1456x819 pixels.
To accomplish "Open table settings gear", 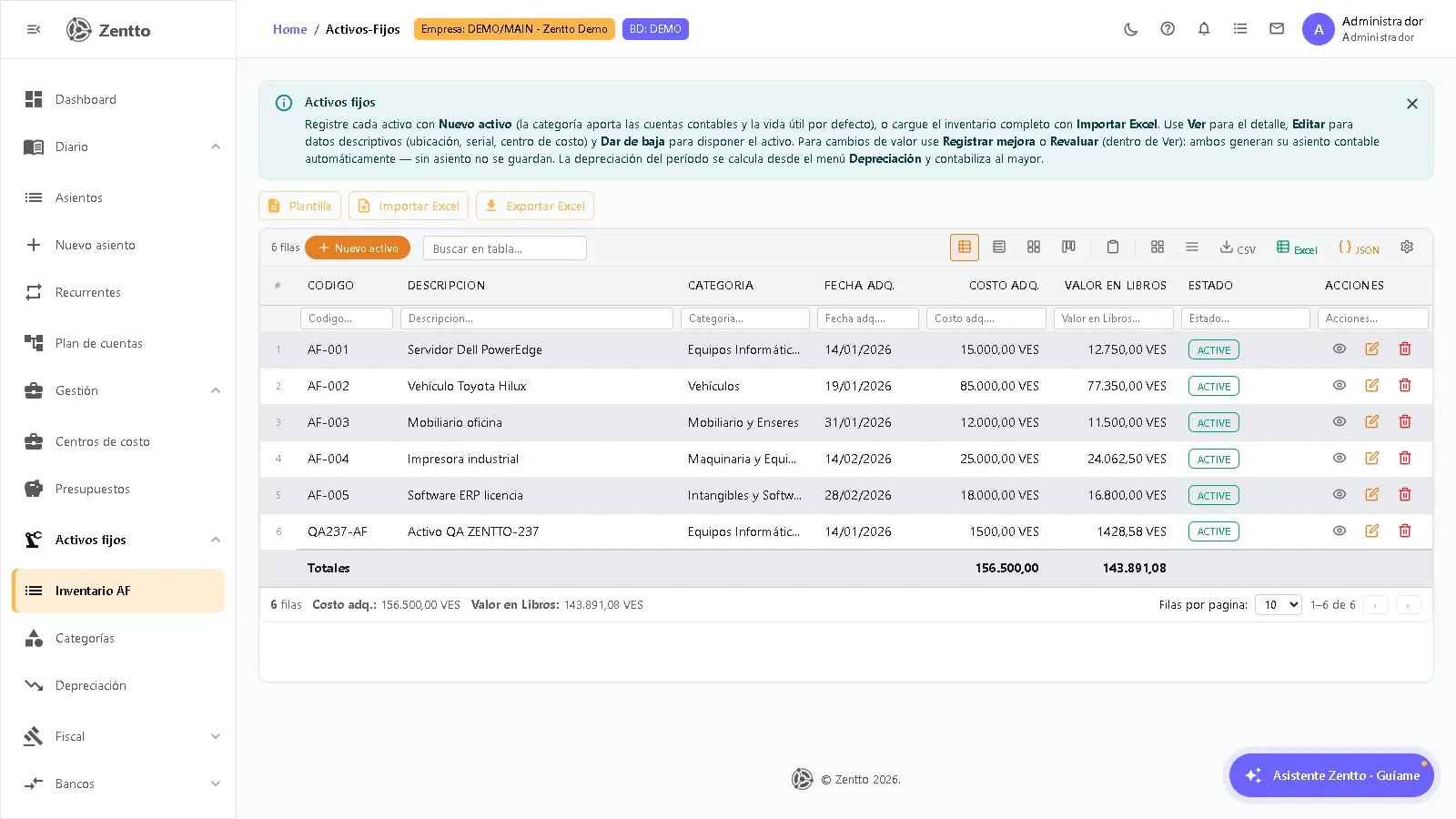I will click(x=1407, y=247).
